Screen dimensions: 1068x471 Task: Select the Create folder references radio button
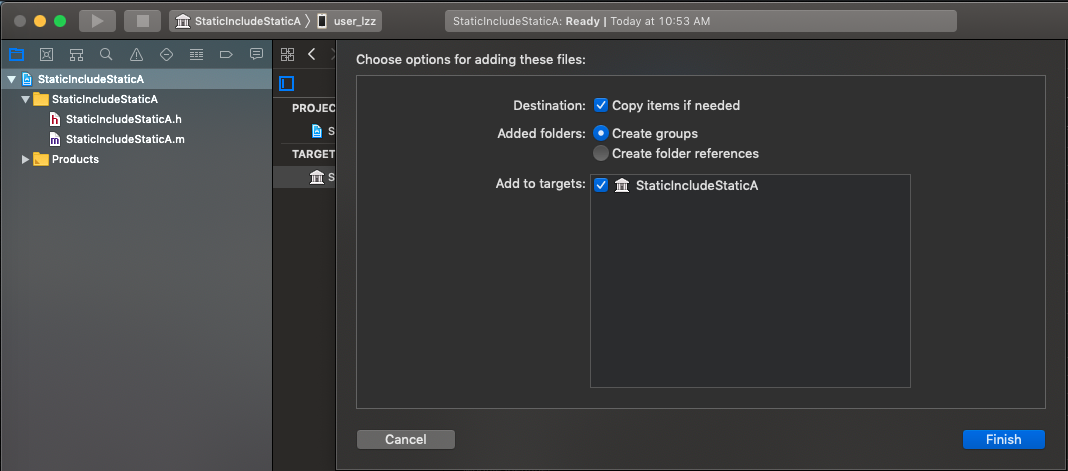coord(601,153)
